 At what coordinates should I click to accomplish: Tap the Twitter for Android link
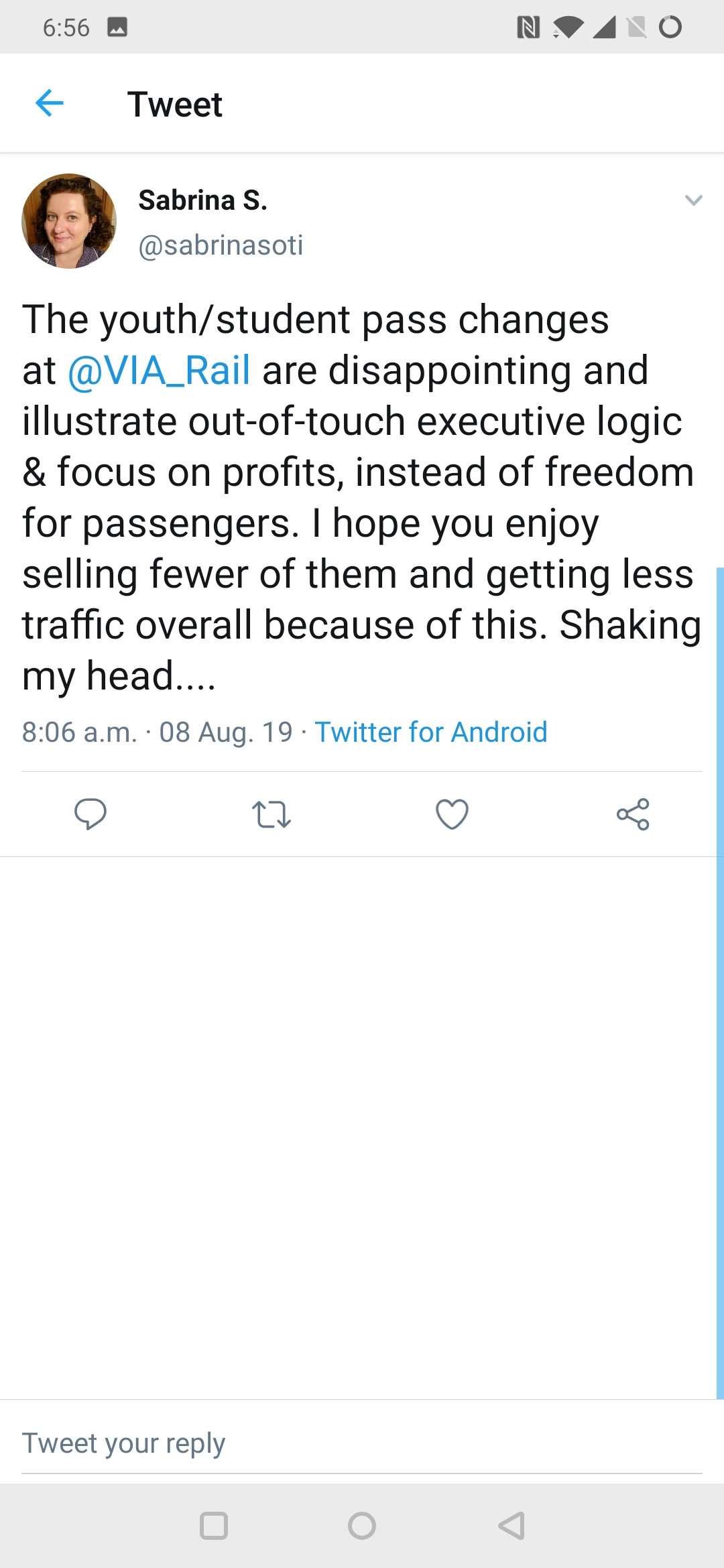431,732
